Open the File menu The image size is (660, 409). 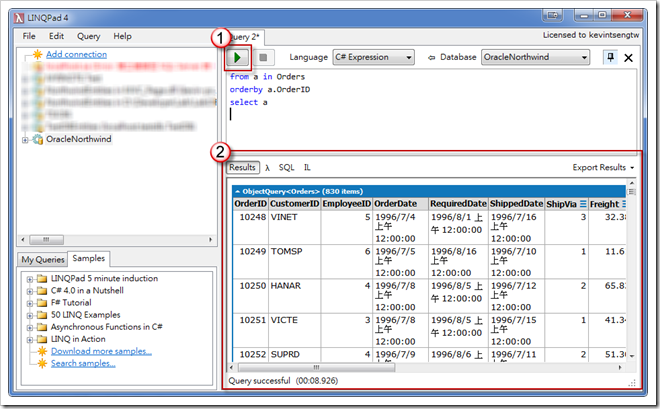point(29,36)
